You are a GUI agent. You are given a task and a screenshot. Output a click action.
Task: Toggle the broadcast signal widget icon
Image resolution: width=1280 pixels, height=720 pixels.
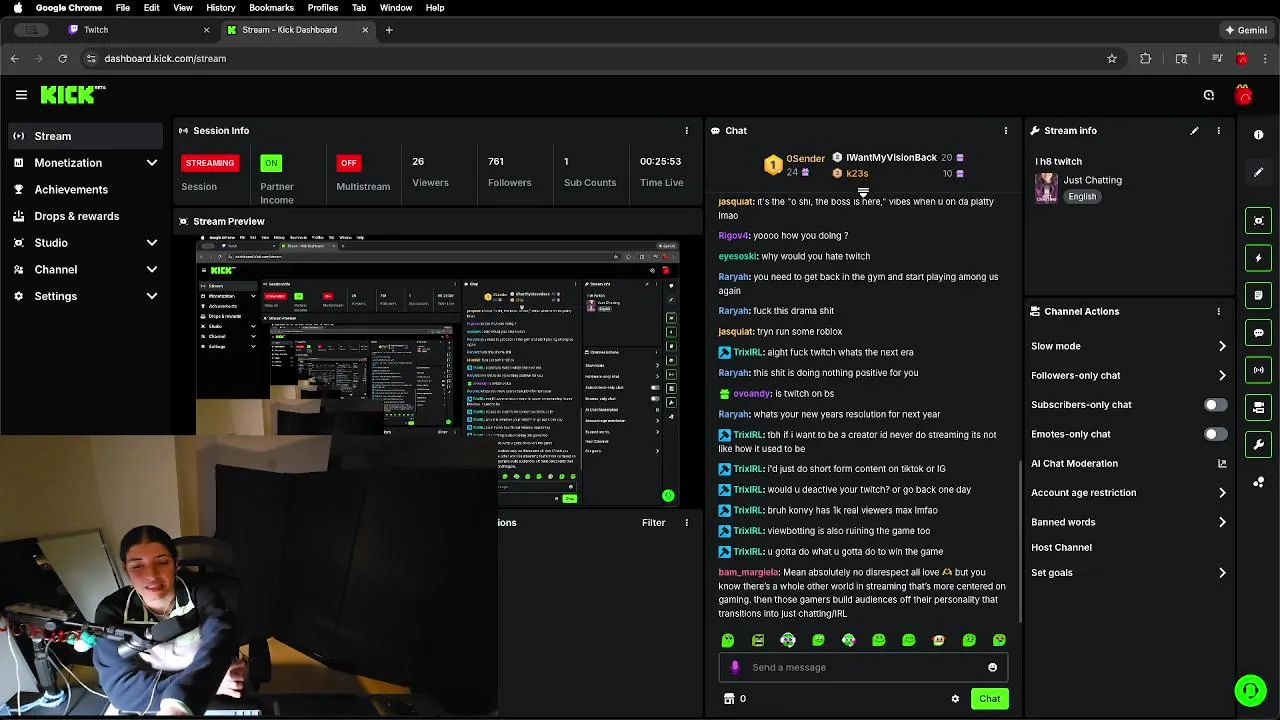coord(1258,370)
